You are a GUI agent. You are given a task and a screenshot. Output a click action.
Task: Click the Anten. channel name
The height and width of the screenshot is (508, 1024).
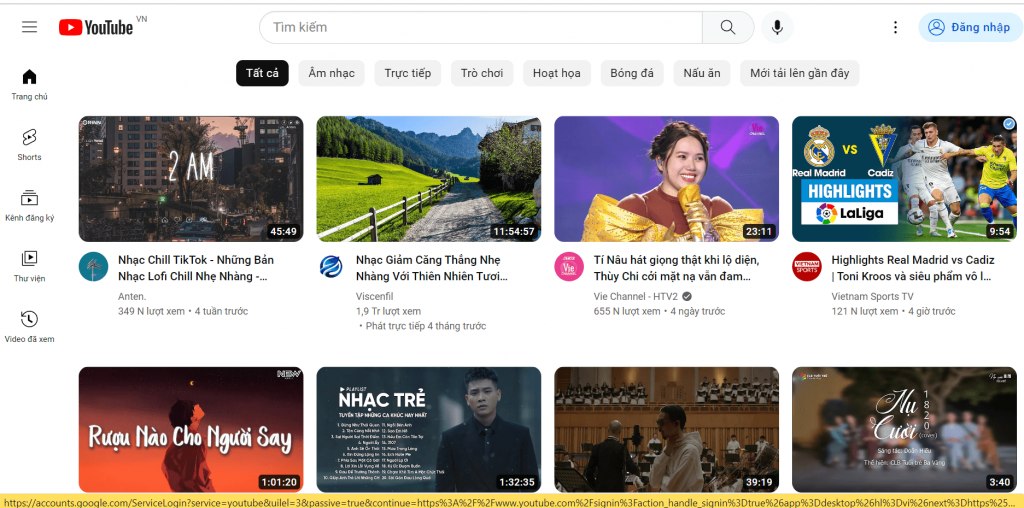[x=133, y=296]
